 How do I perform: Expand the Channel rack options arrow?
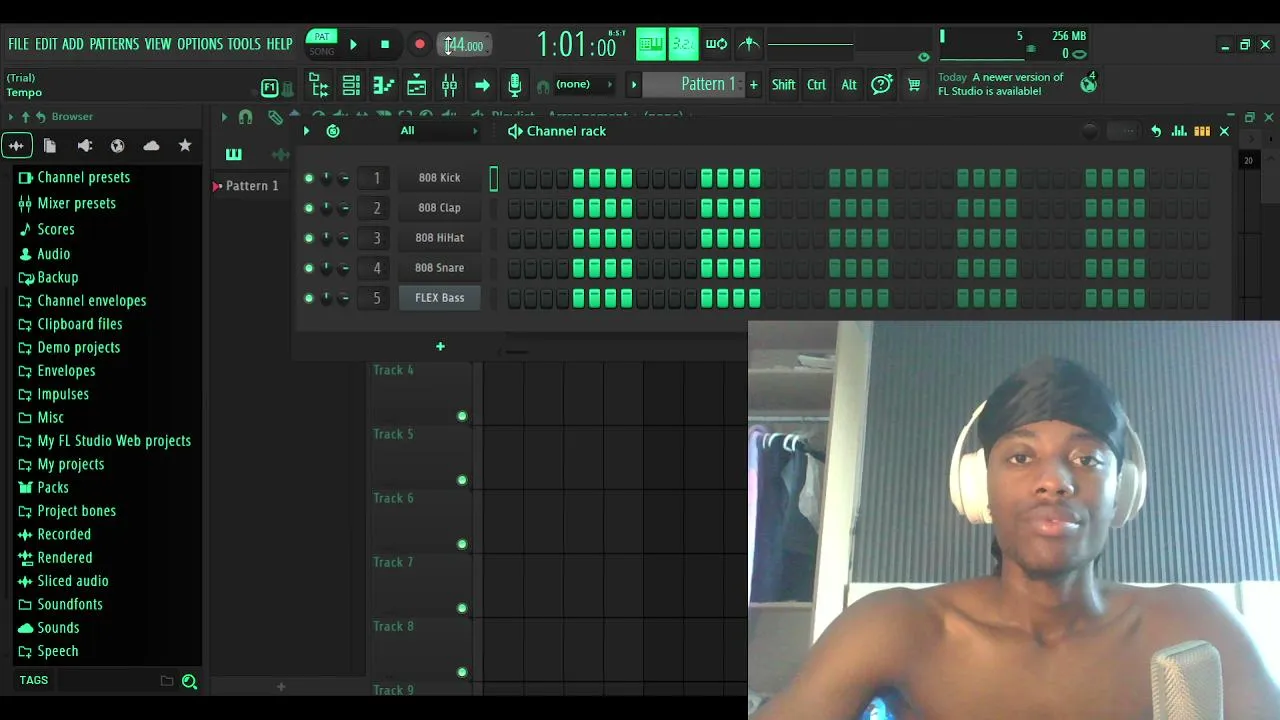pyautogui.click(x=306, y=131)
